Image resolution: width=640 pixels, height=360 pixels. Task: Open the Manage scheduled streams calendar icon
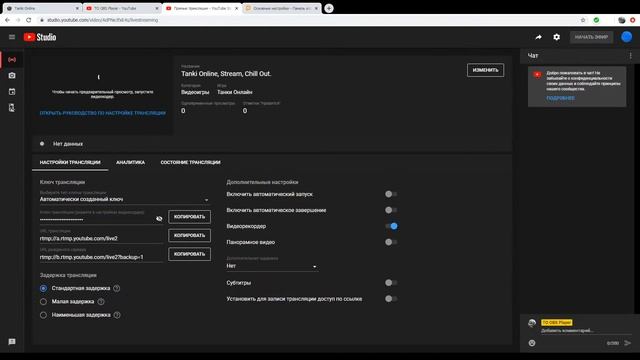[x=12, y=92]
